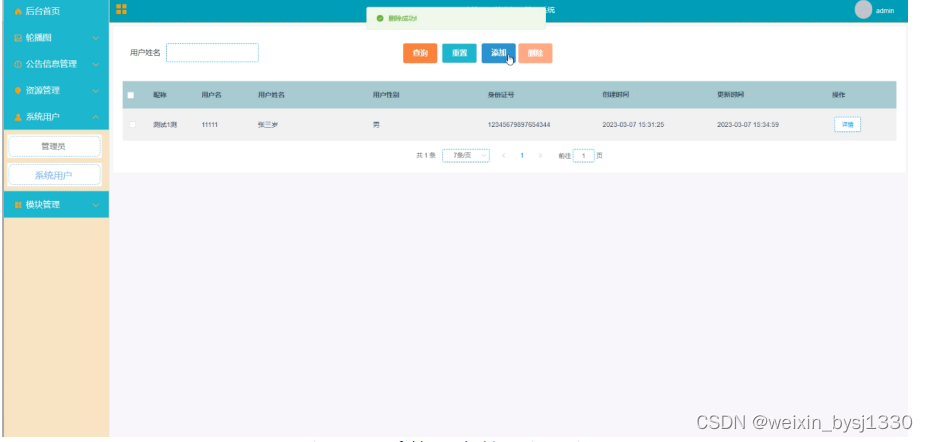Click the ID cell 12345679897654344
928x442 pixels.
pos(519,125)
